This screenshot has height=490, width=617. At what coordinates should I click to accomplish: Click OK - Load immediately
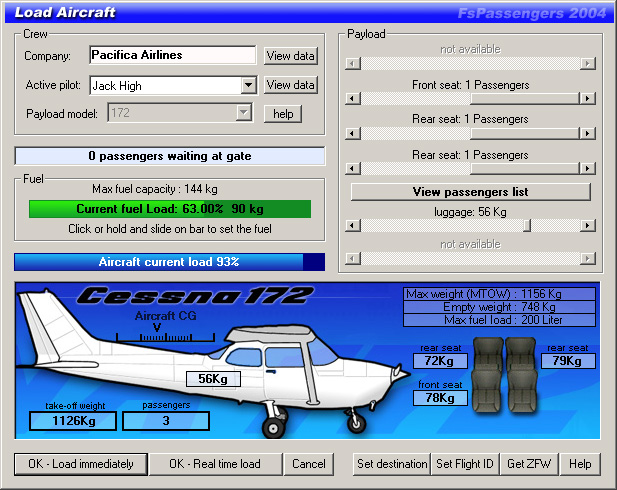(x=81, y=464)
